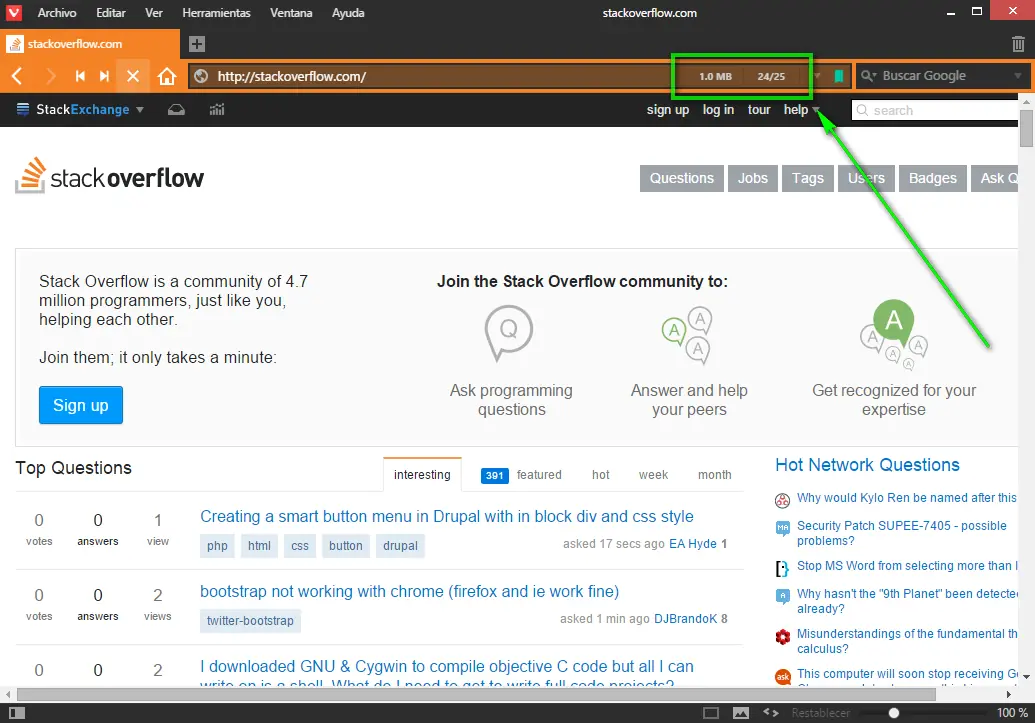Go to the Home page icon
Viewport: 1035px width, 723px height.
(x=167, y=76)
